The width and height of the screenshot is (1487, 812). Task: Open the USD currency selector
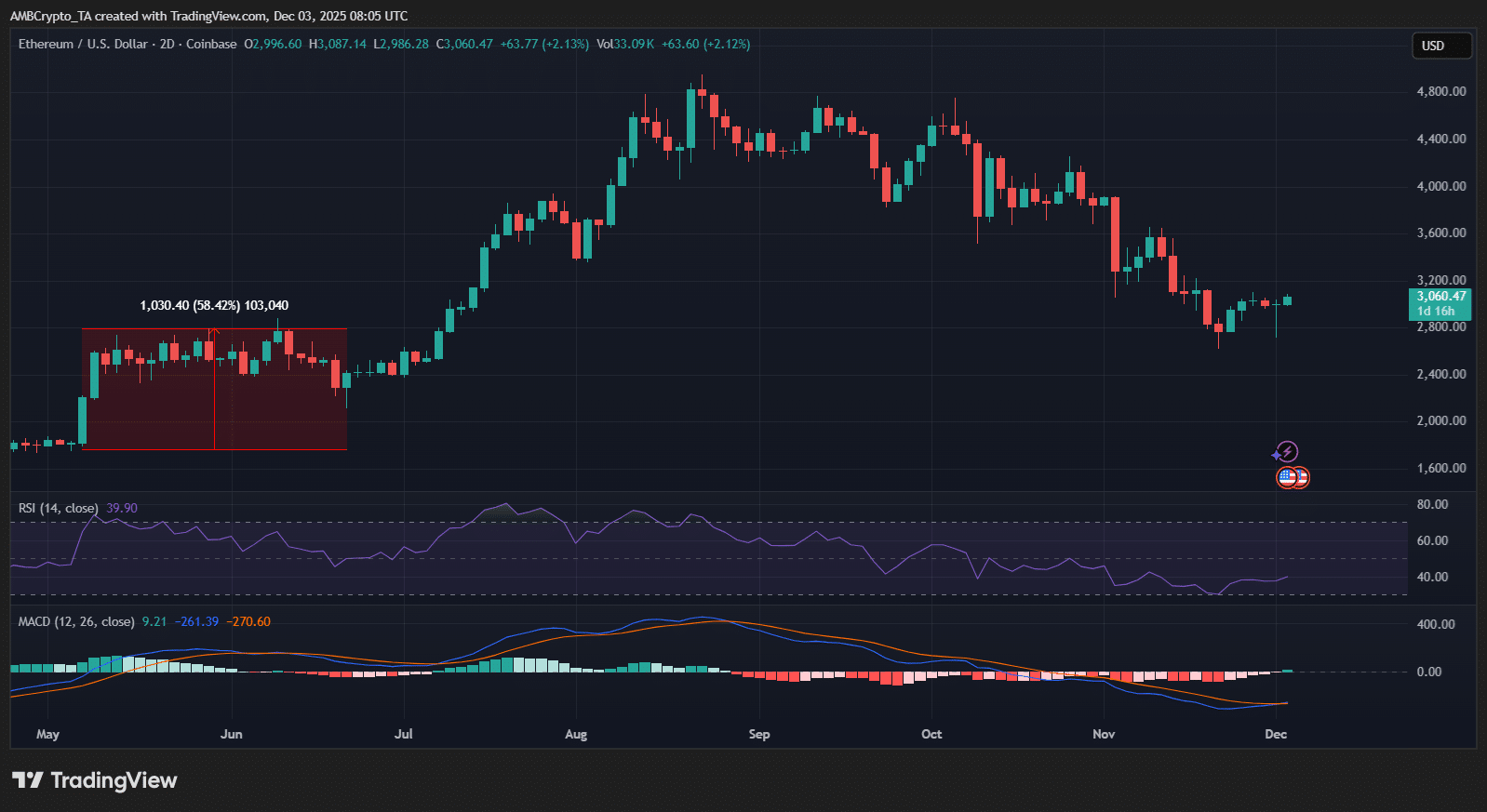1440,46
